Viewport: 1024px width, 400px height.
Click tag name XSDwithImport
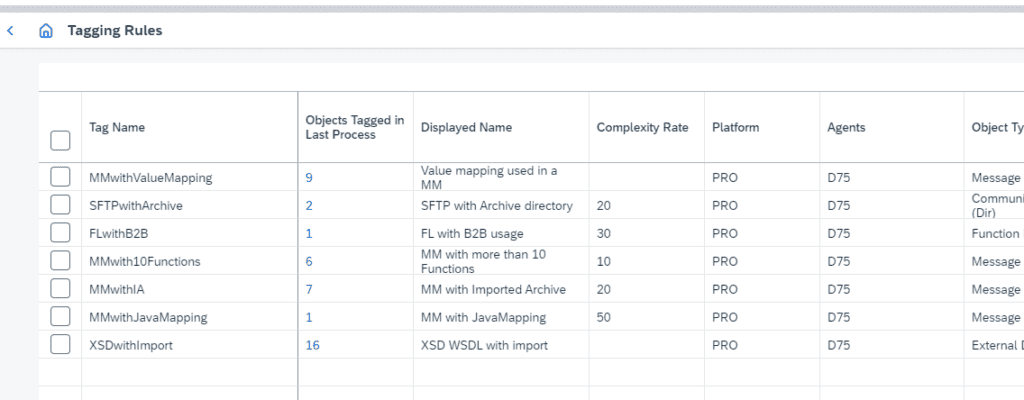coord(131,345)
